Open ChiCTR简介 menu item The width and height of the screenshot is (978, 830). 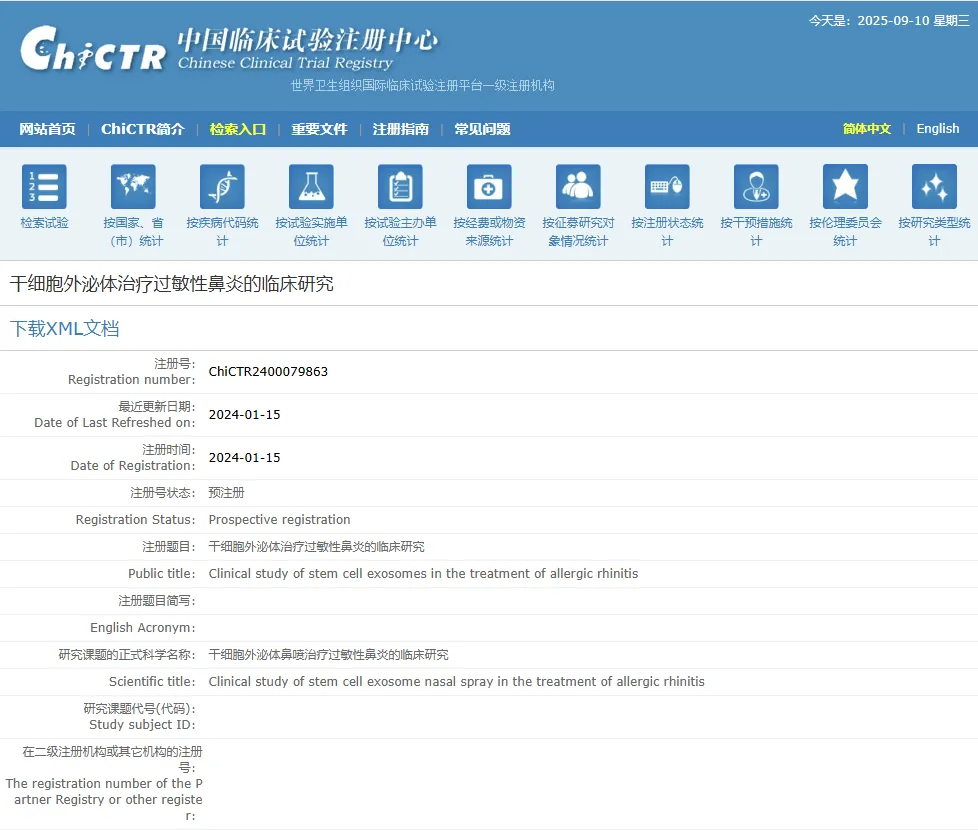click(x=142, y=129)
